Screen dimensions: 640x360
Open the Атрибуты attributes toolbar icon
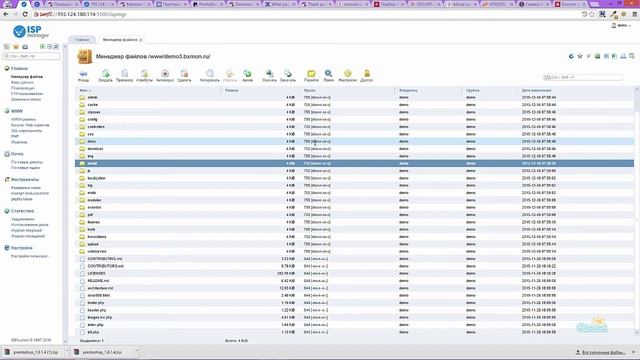(144, 75)
